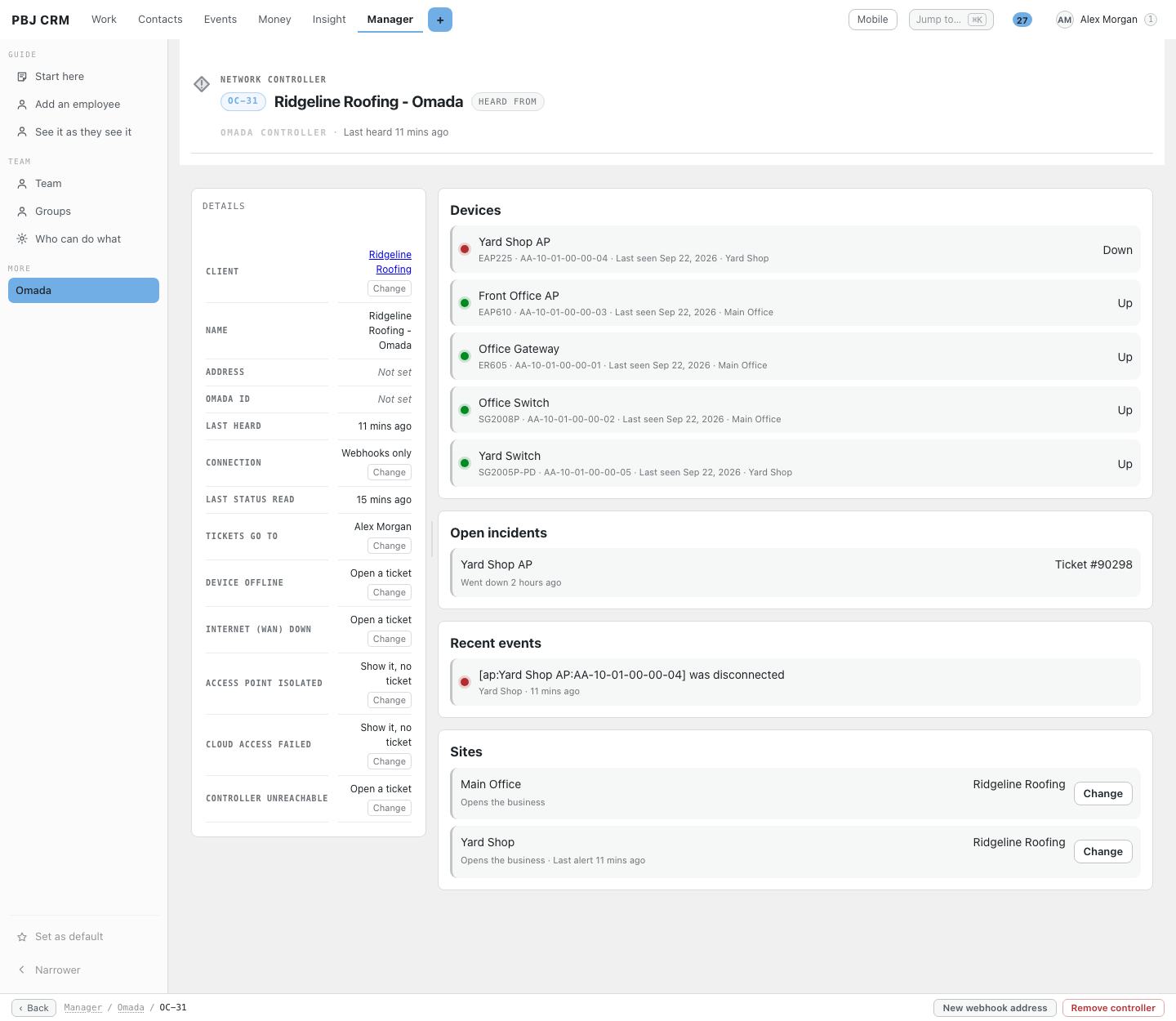Viewport: 1176px width, 1021px height.
Task: Open the Jump to search field
Action: point(951,20)
